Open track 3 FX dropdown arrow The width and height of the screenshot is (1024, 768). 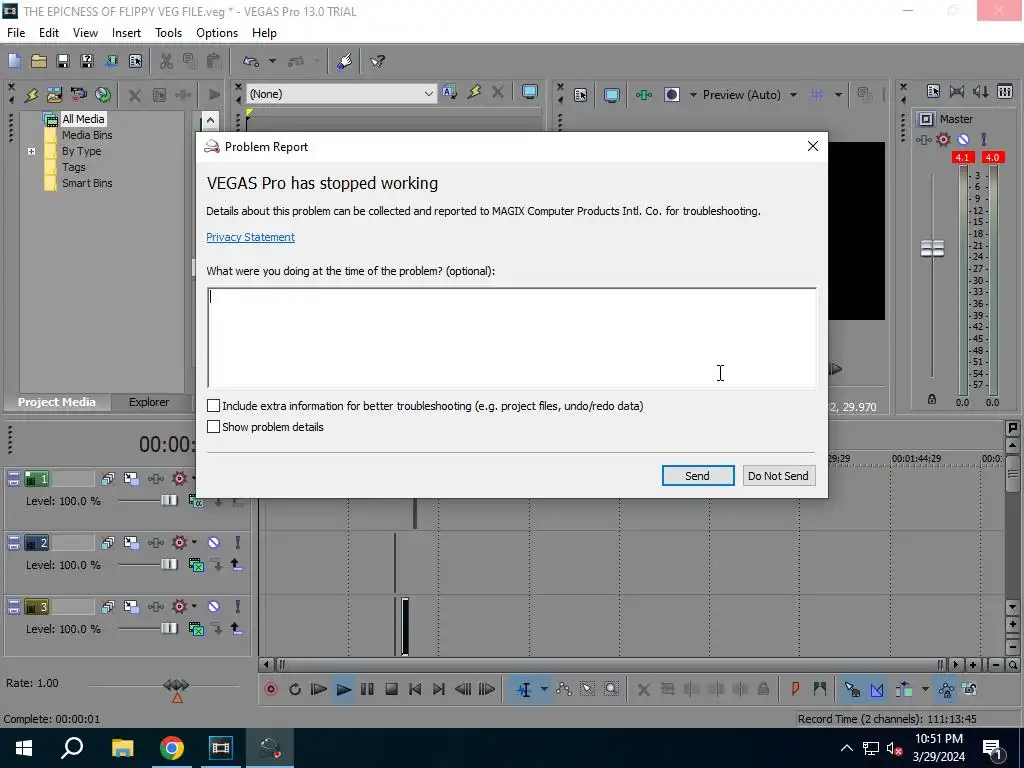click(194, 606)
